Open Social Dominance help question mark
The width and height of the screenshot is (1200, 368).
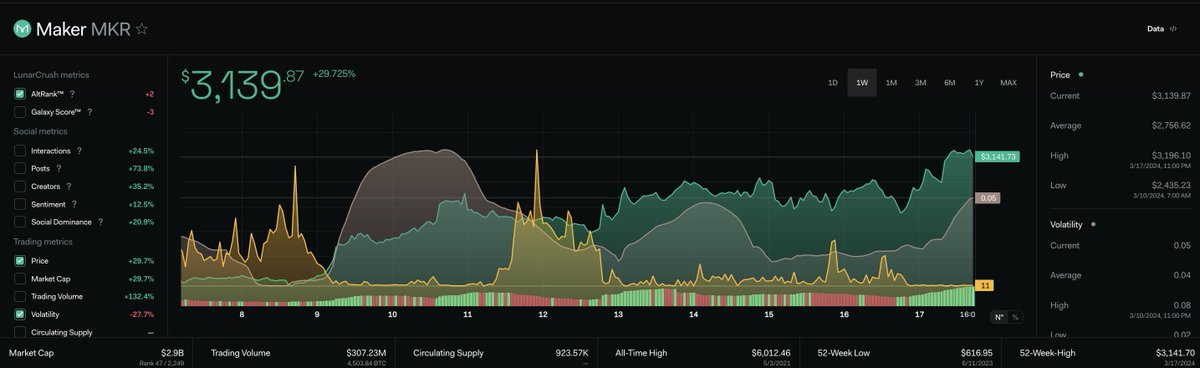[101, 223]
